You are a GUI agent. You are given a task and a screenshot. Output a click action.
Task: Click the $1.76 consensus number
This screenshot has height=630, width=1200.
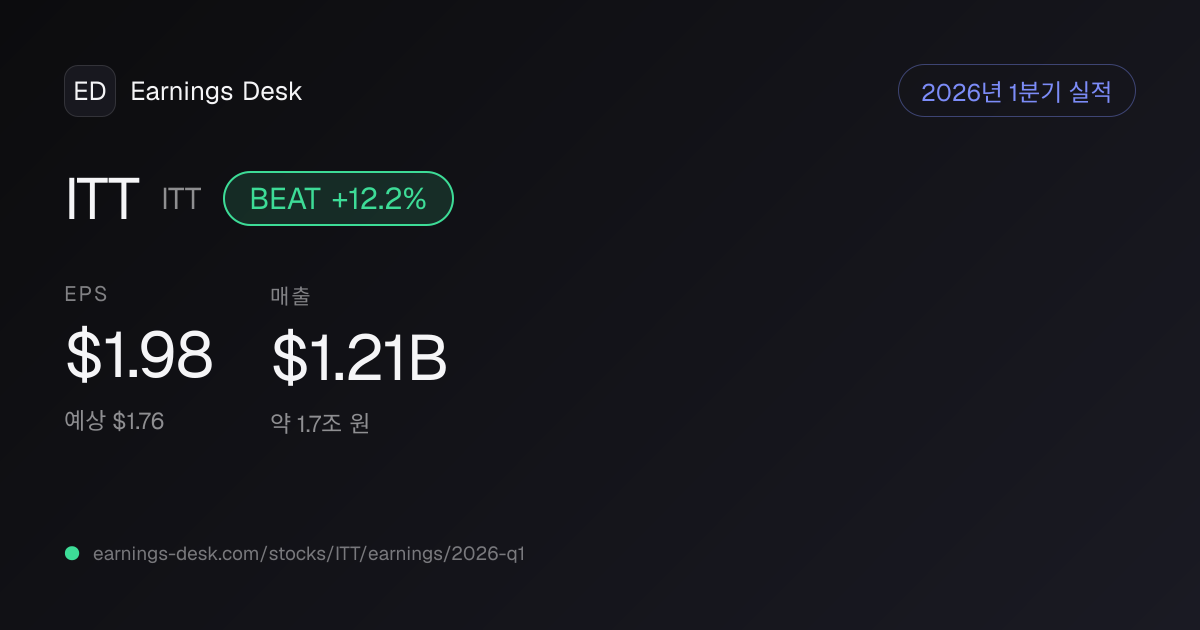point(138,421)
